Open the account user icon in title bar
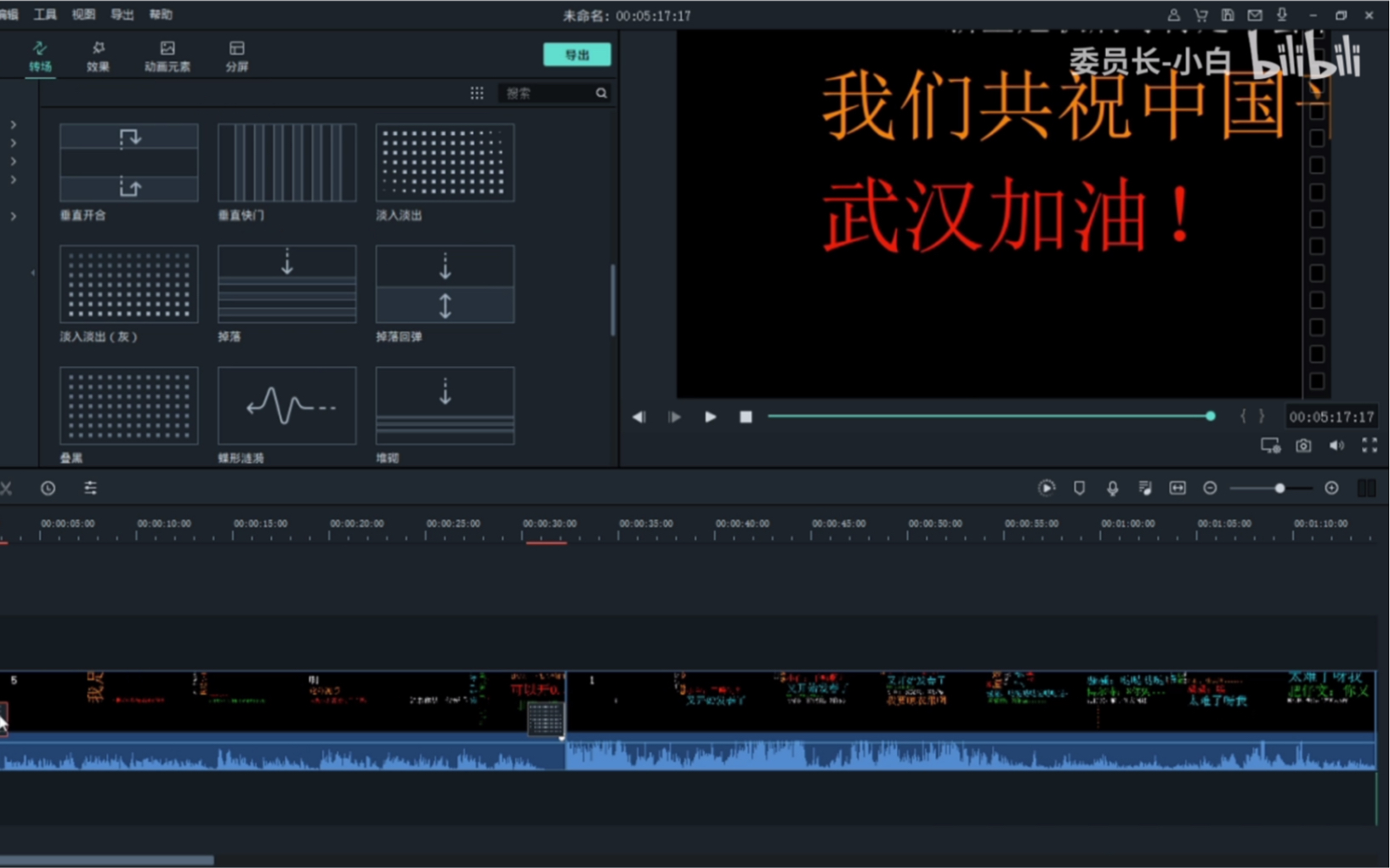The width and height of the screenshot is (1390, 868). tap(1173, 15)
